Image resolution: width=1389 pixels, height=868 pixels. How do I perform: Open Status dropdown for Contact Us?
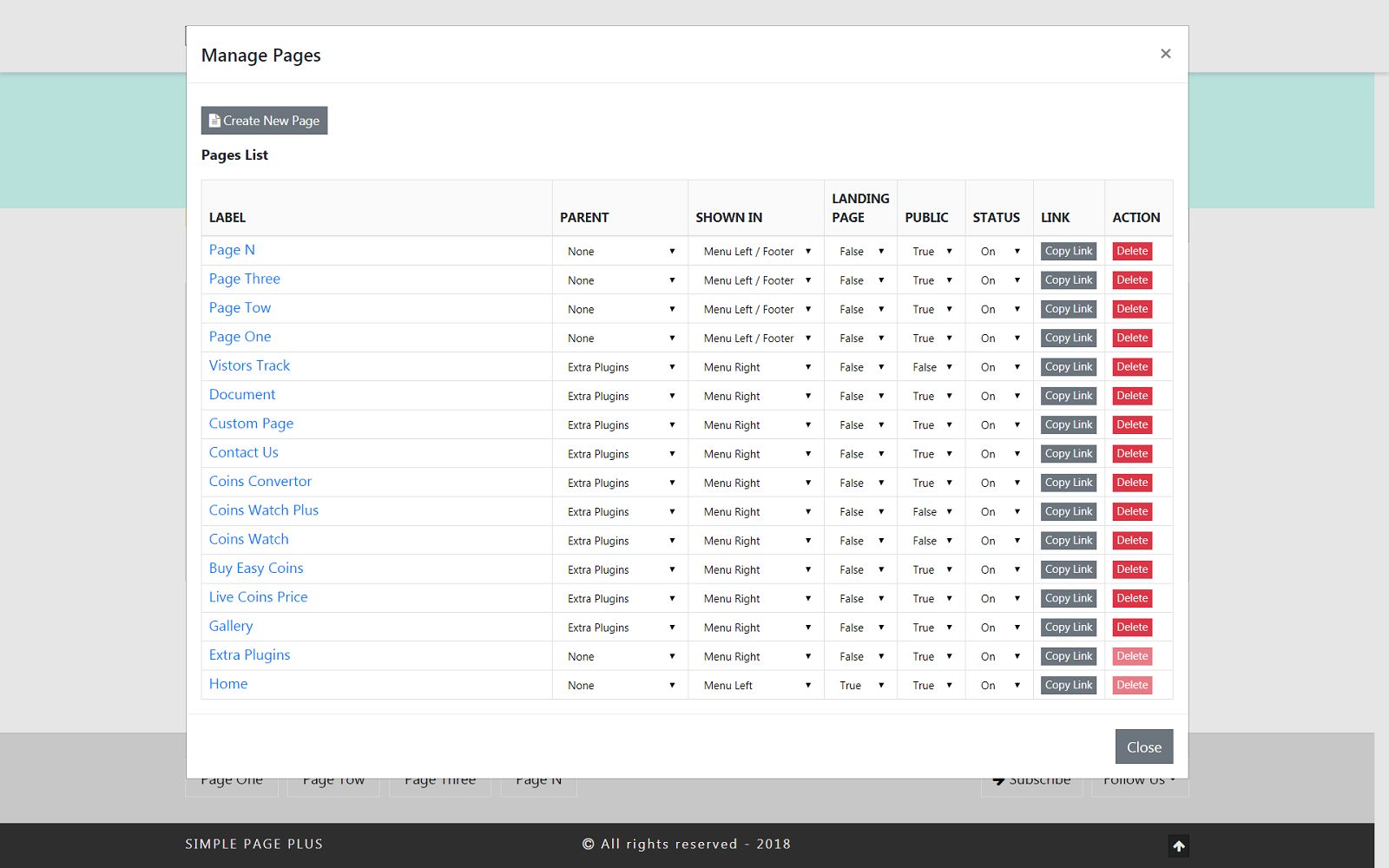click(x=999, y=454)
